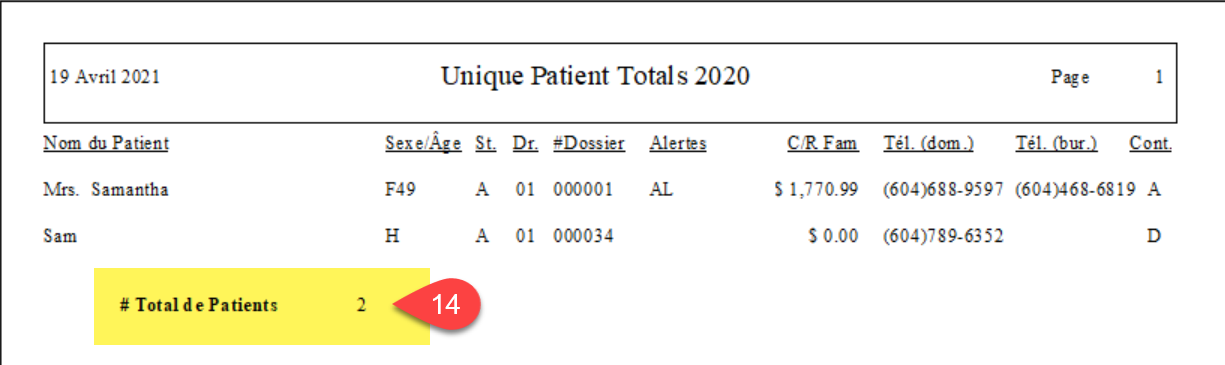Click the $ 1,770.99 balance amount
1225x365 pixels.
pyautogui.click(x=816, y=189)
